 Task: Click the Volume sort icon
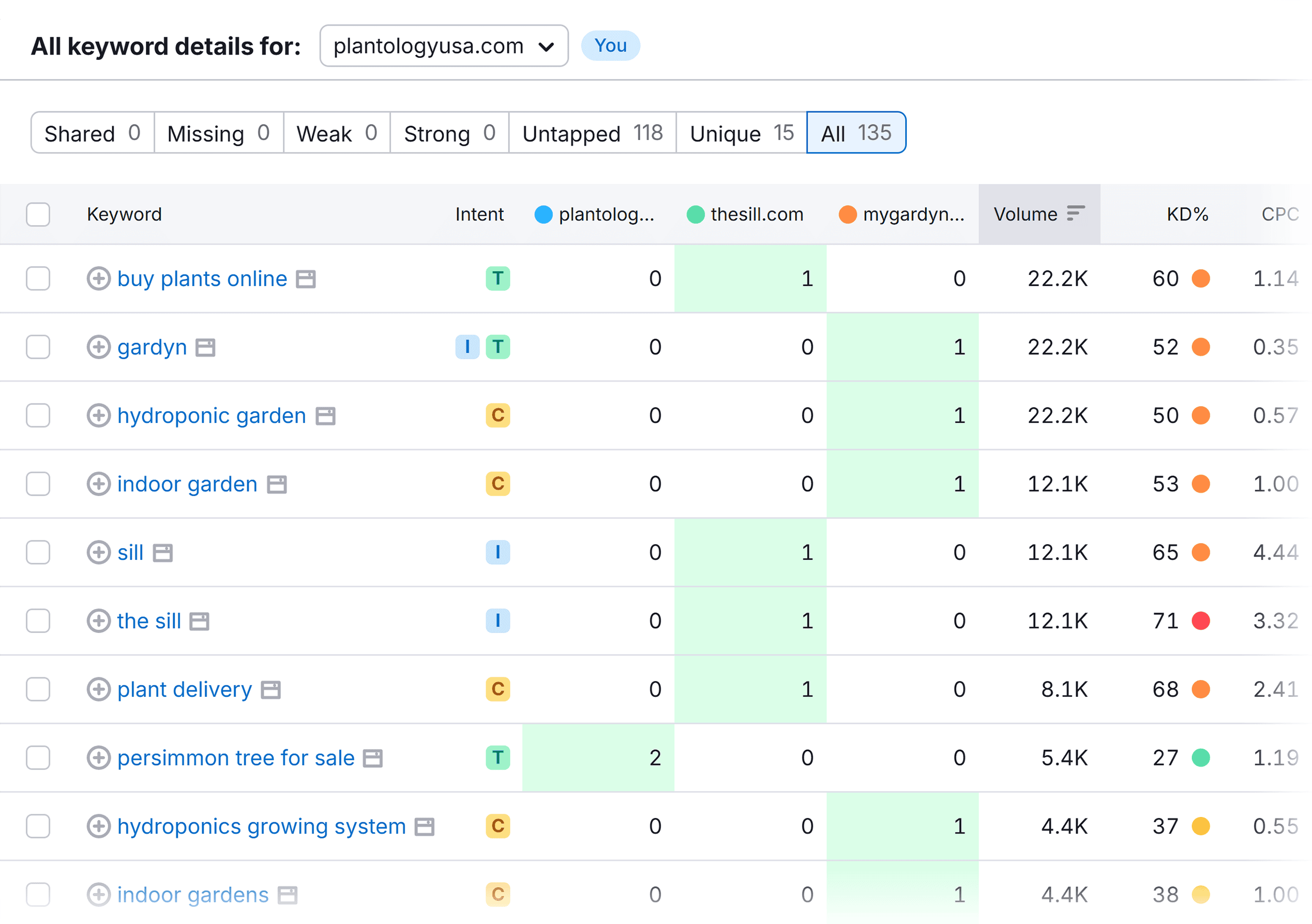coord(1075,214)
